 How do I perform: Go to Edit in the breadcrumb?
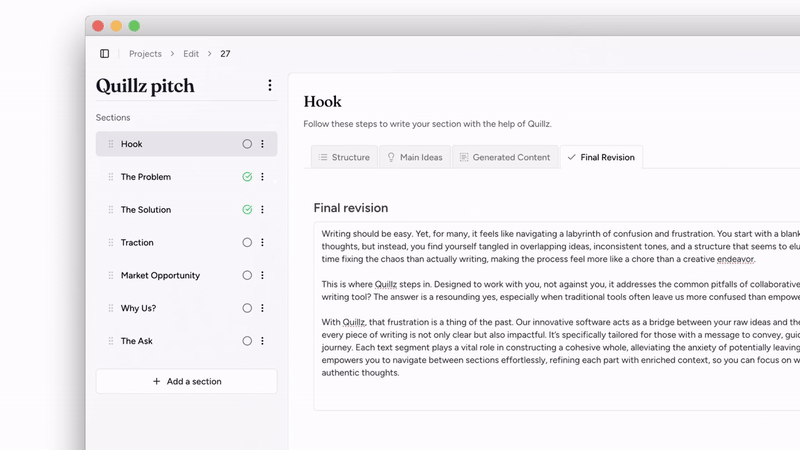[x=191, y=54]
